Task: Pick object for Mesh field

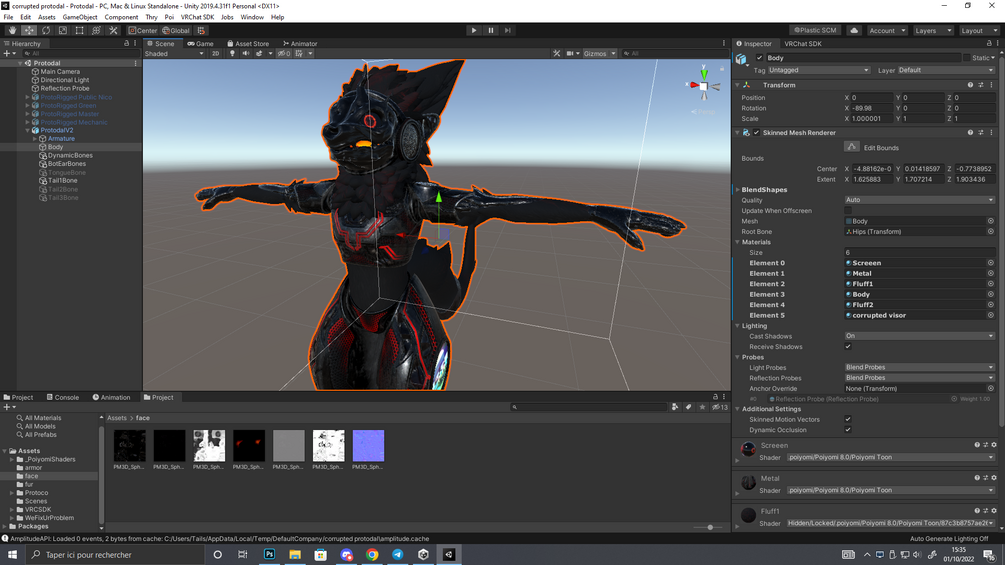Action: click(990, 221)
